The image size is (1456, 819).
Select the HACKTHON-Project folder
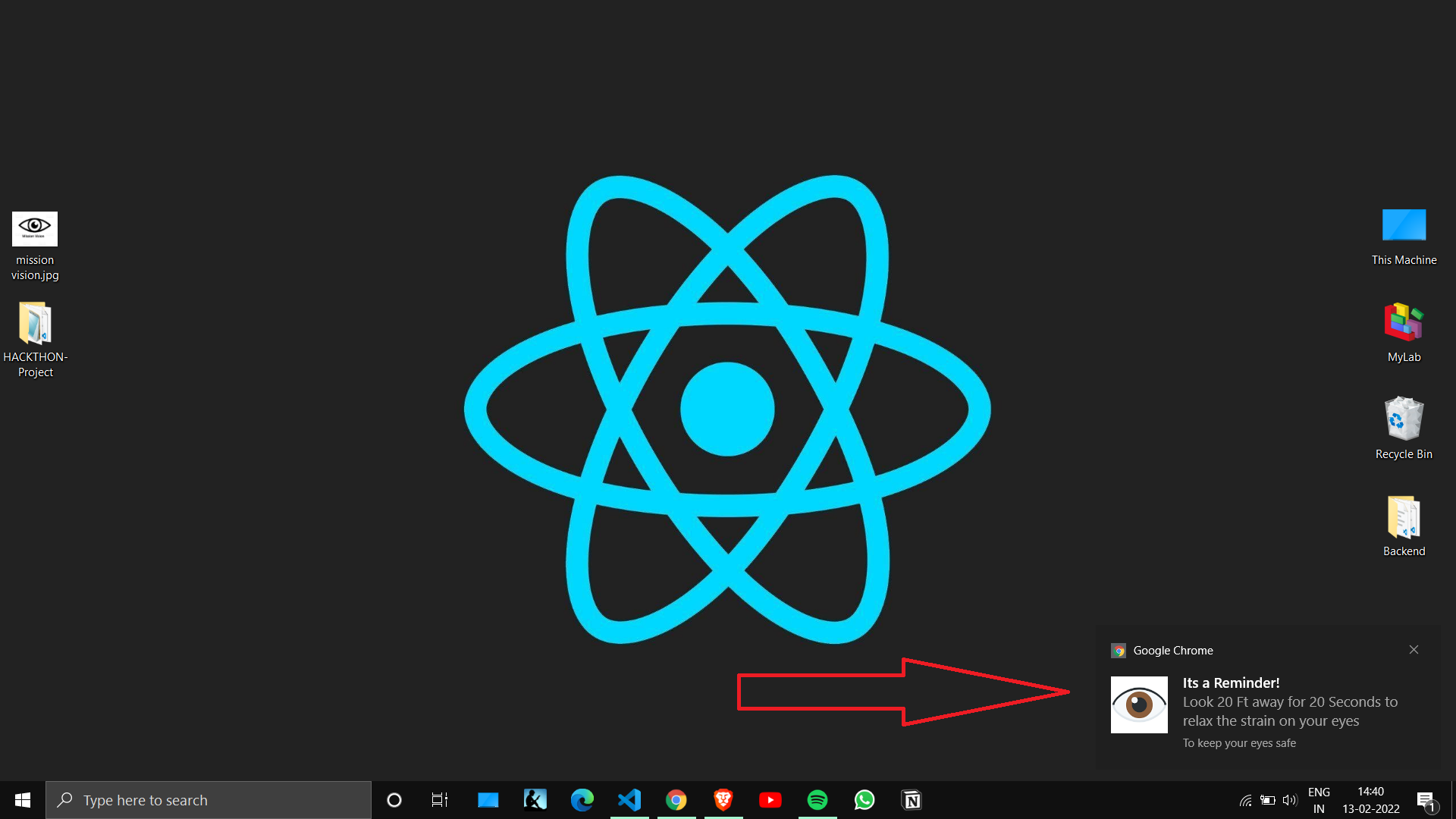coord(35,325)
